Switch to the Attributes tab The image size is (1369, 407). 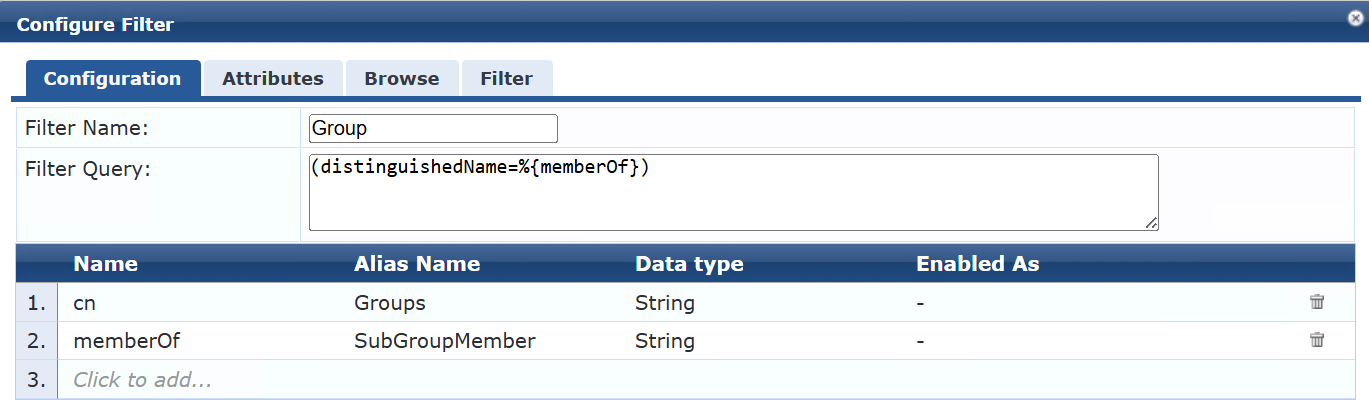[x=273, y=78]
